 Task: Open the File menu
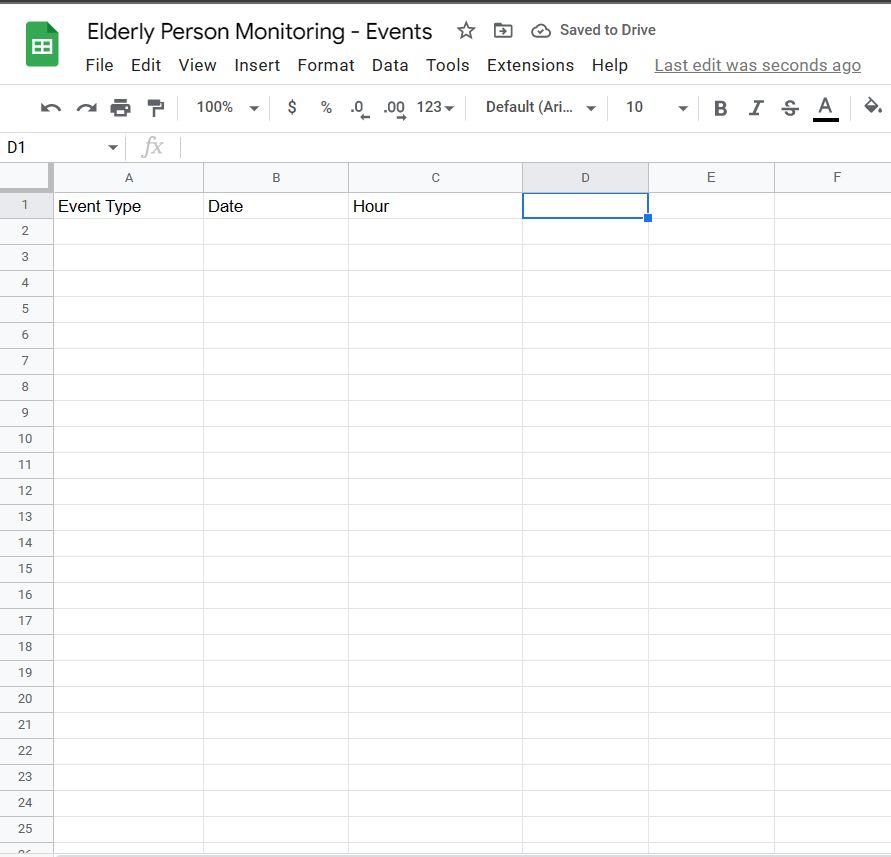point(99,65)
